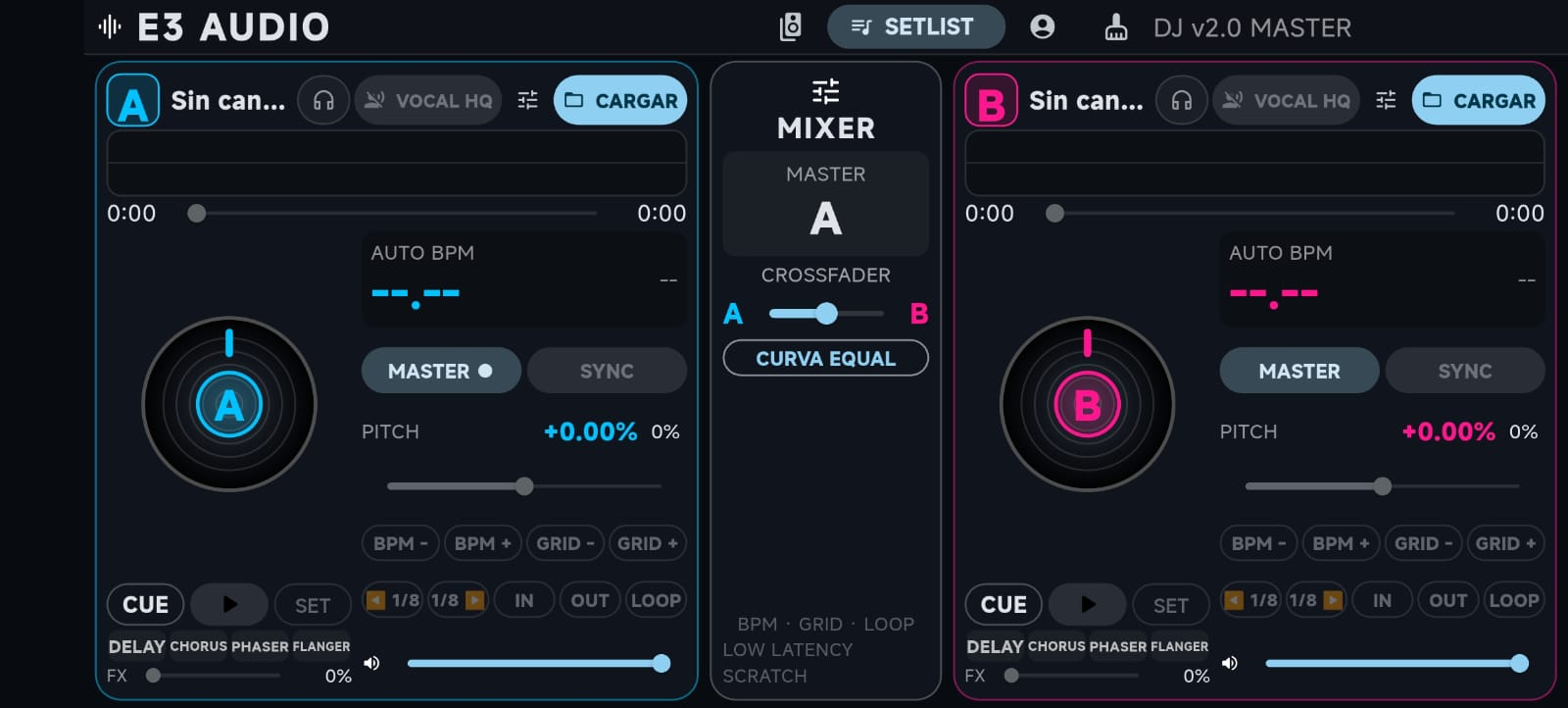Toggle headphone cue on deck B
The width and height of the screenshot is (1568, 708).
click(1182, 100)
